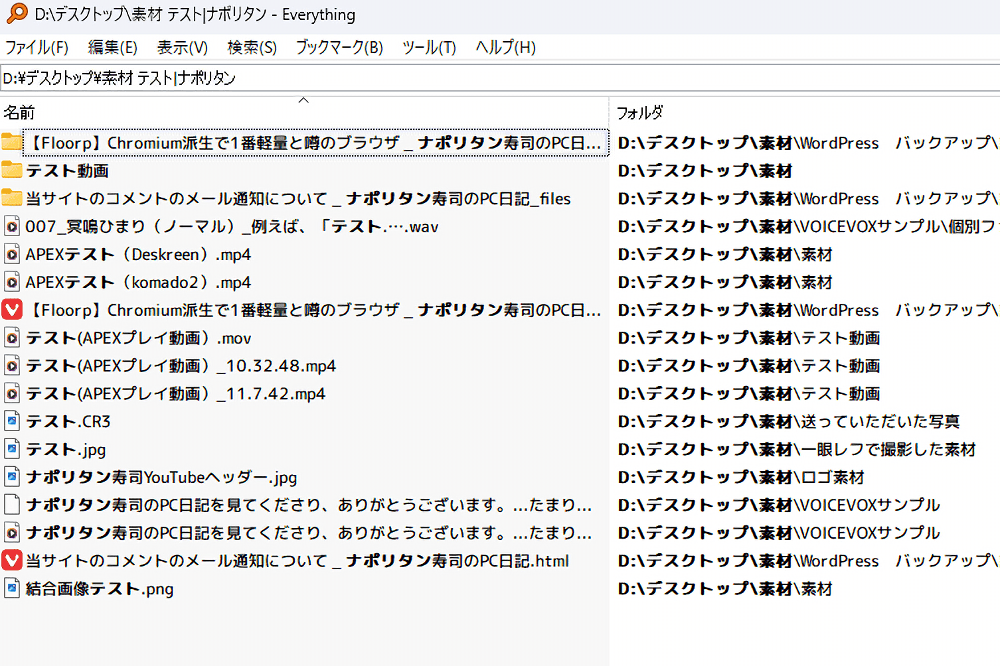Sort results by the 名前 column header
The width and height of the screenshot is (1000, 666).
19,113
